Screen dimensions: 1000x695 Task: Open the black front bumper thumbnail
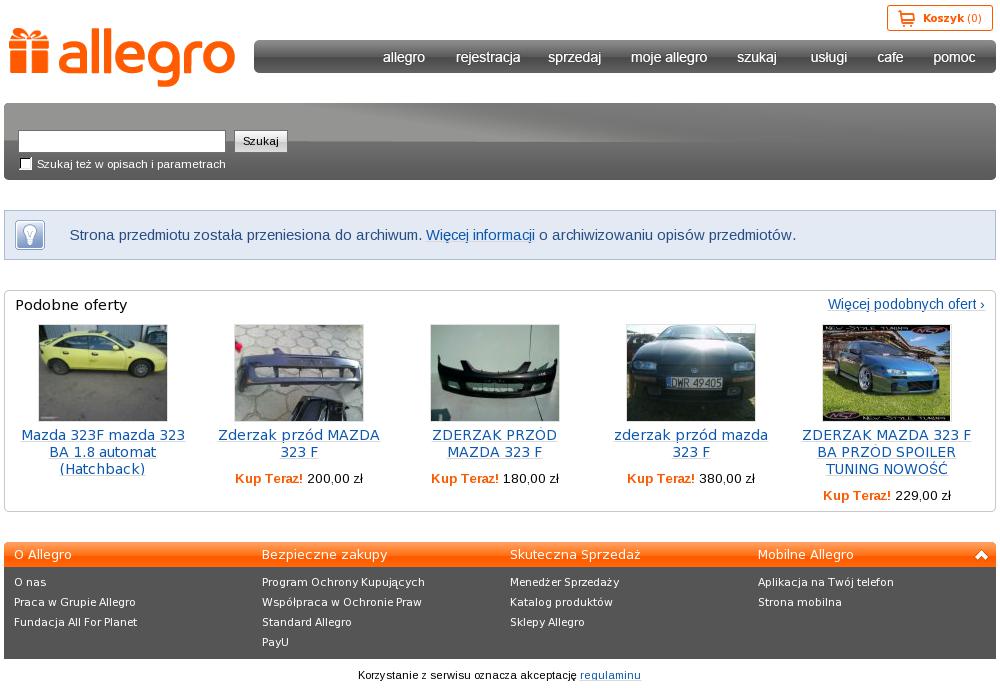[x=495, y=373]
